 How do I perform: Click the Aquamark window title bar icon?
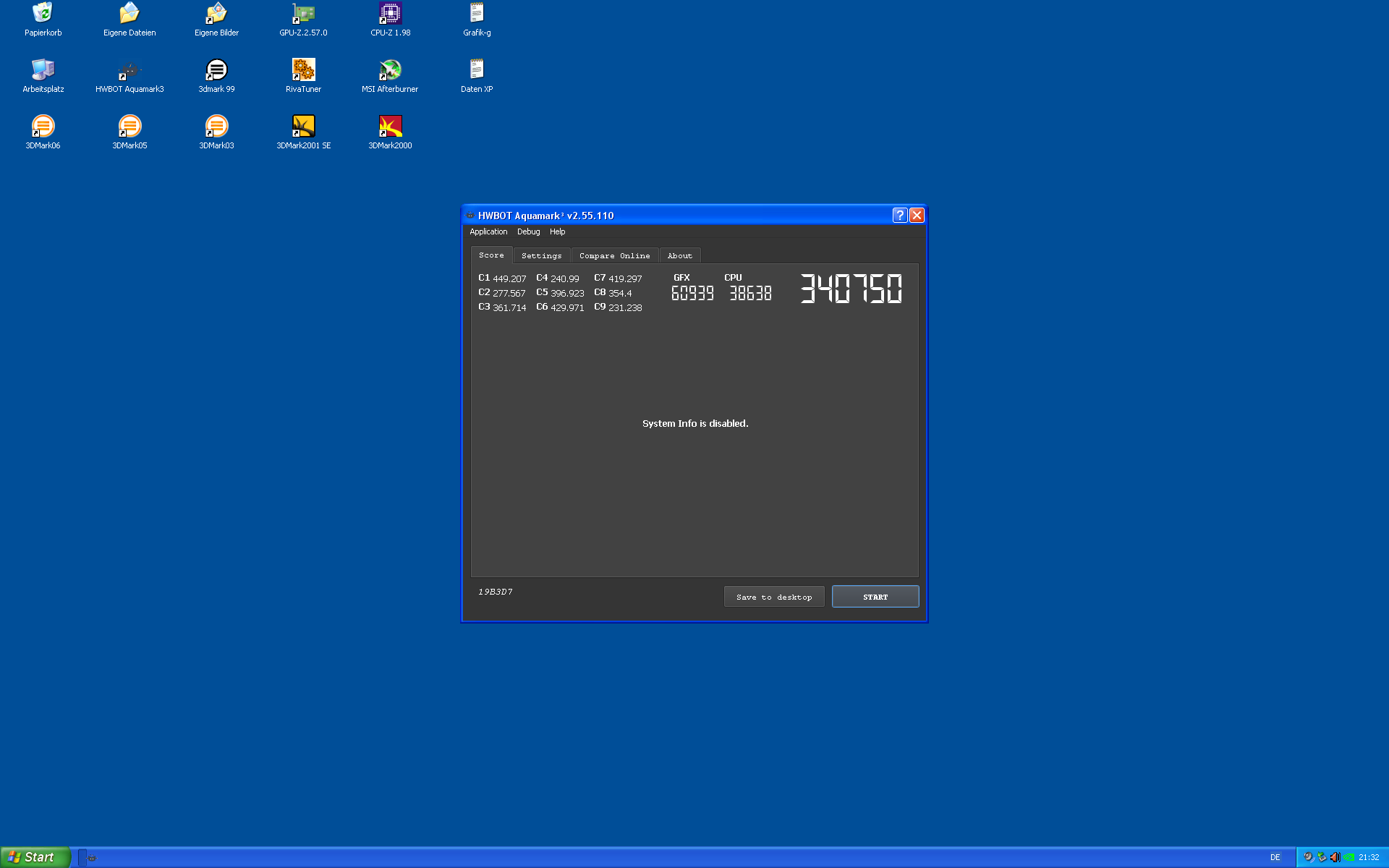pyautogui.click(x=470, y=216)
